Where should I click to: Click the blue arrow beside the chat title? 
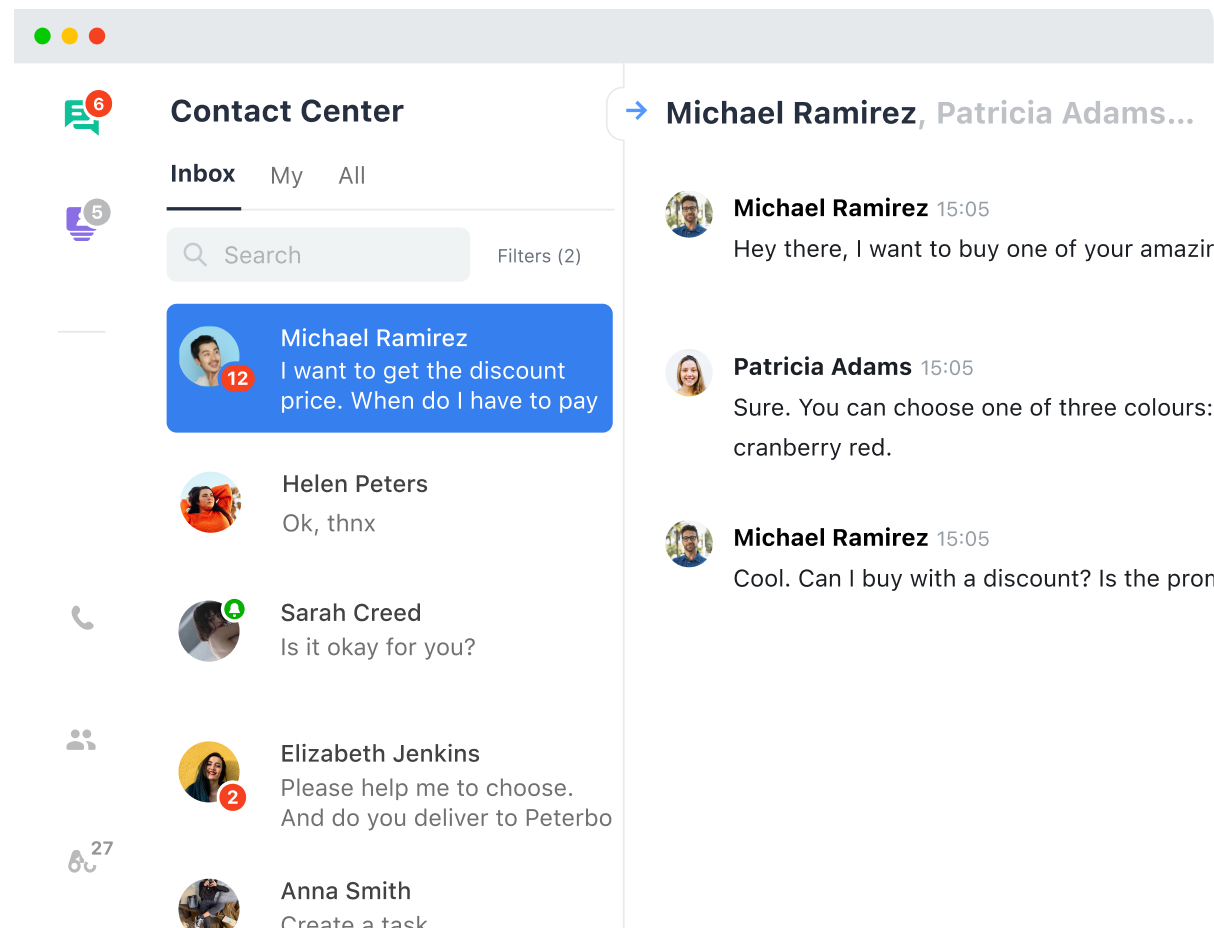coord(636,111)
